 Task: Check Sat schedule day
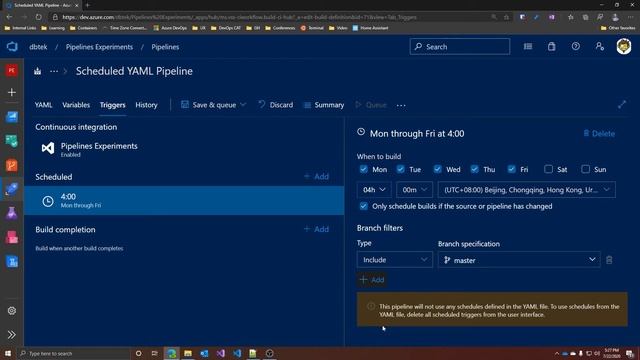click(548, 169)
